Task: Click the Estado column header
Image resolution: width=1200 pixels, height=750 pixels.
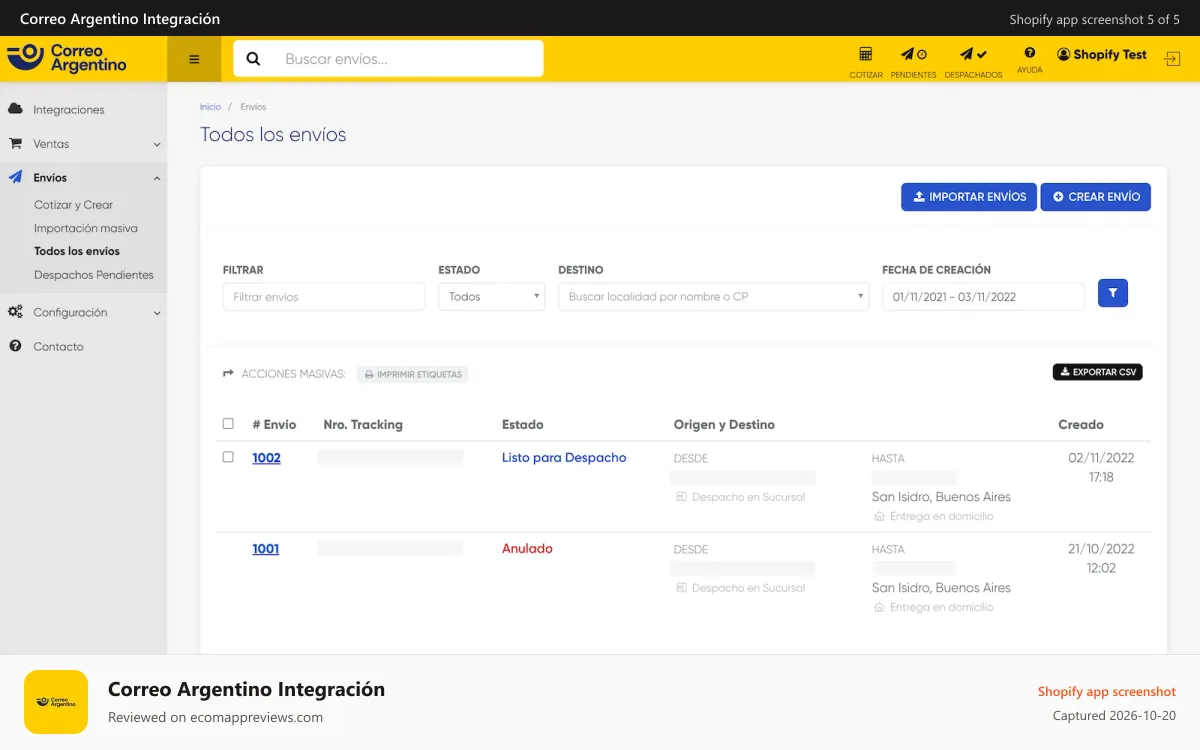Action: (523, 425)
